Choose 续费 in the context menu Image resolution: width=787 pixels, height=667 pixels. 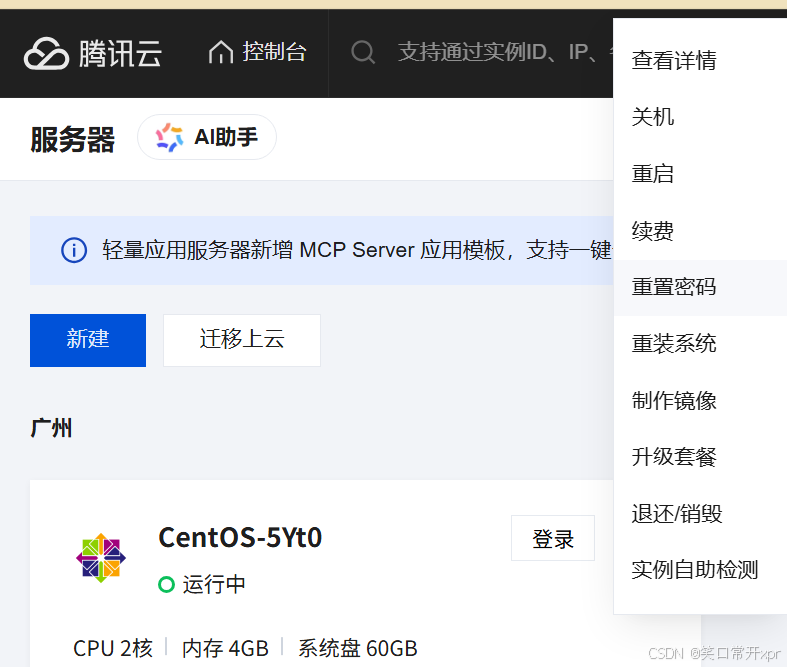[653, 231]
